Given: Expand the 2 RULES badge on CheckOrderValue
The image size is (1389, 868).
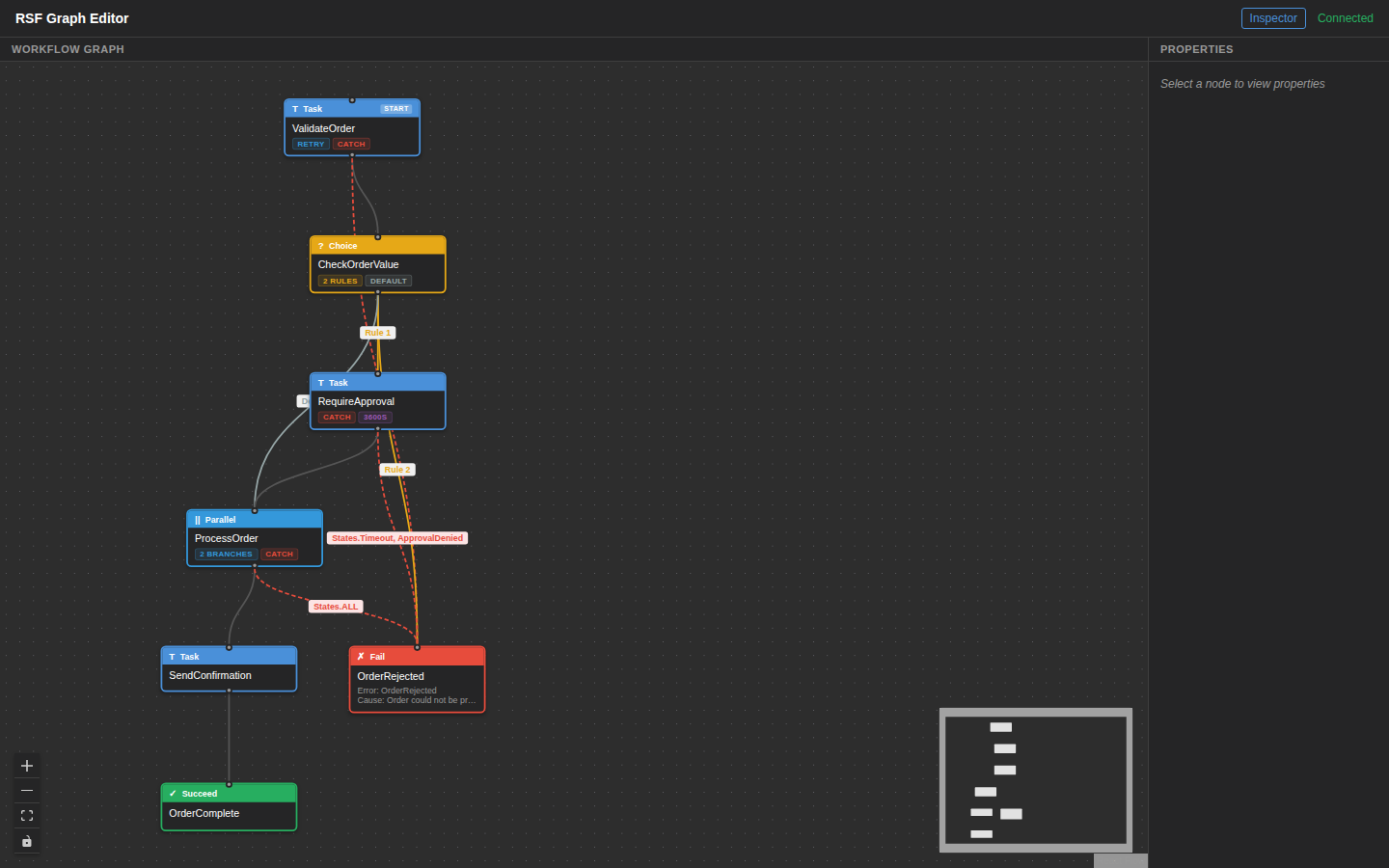Looking at the screenshot, I should [340, 281].
